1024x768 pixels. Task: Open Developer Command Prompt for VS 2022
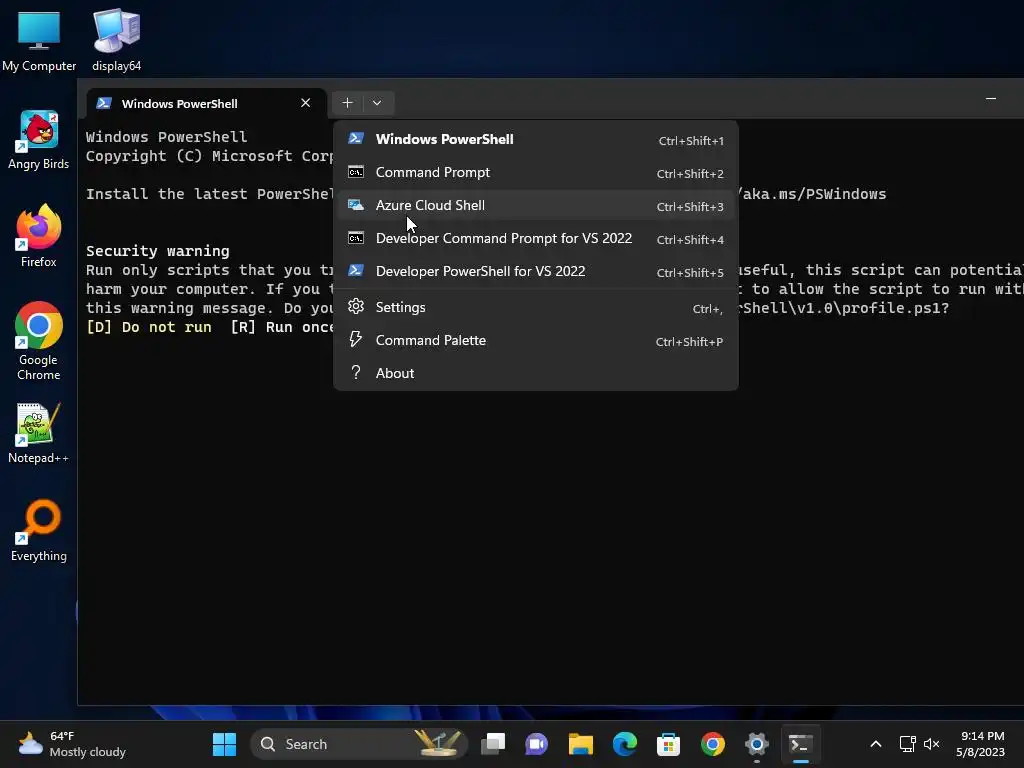pyautogui.click(x=536, y=238)
